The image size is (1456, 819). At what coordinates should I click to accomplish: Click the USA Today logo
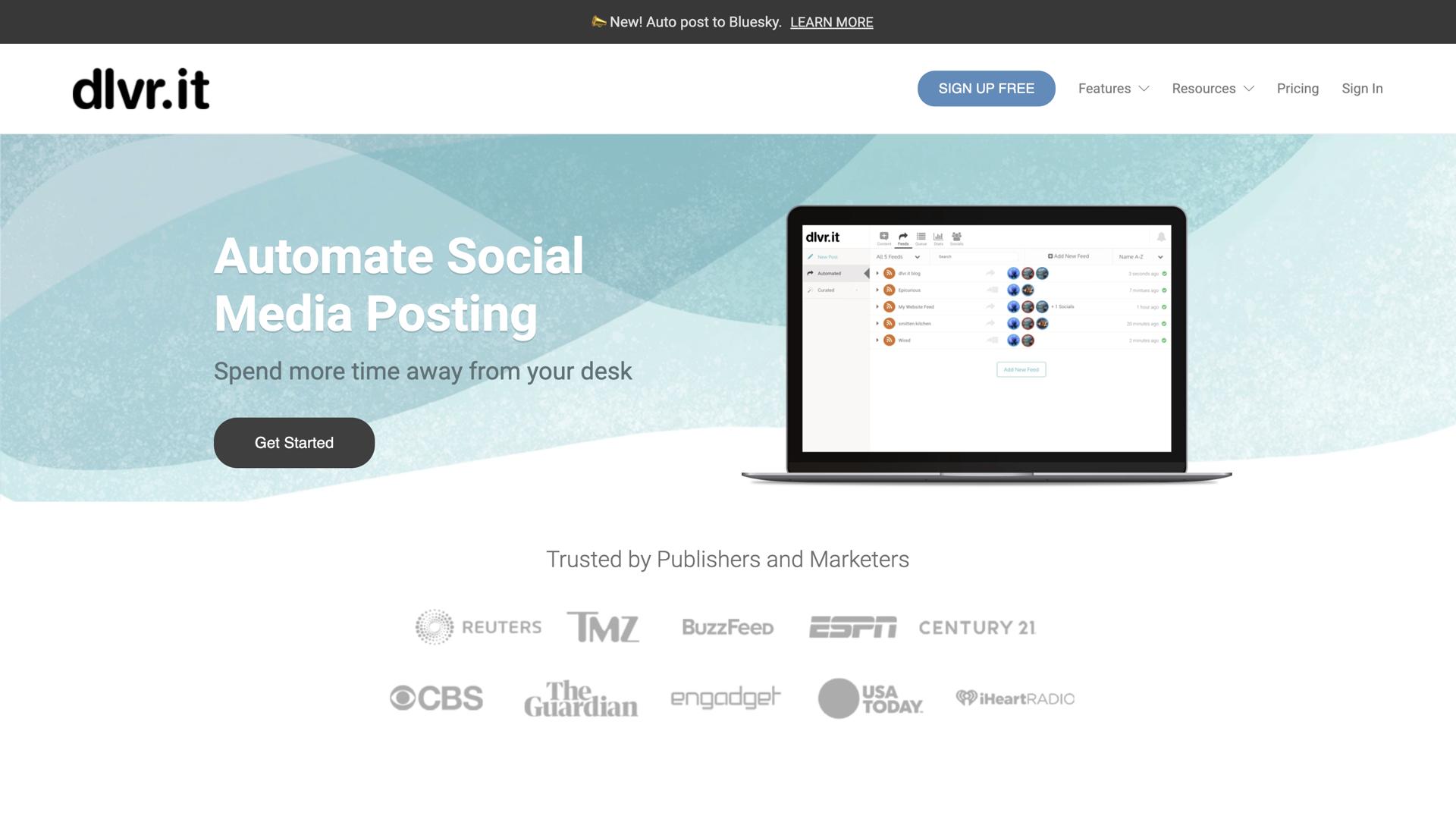tap(871, 698)
